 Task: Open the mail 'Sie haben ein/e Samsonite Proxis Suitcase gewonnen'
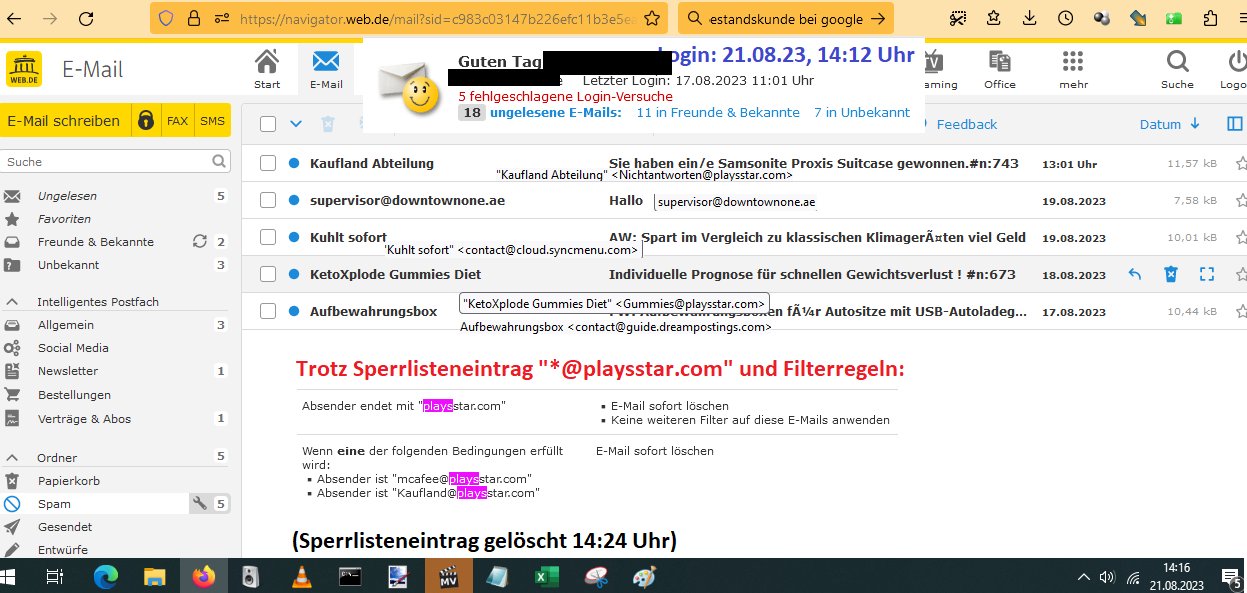[814, 163]
